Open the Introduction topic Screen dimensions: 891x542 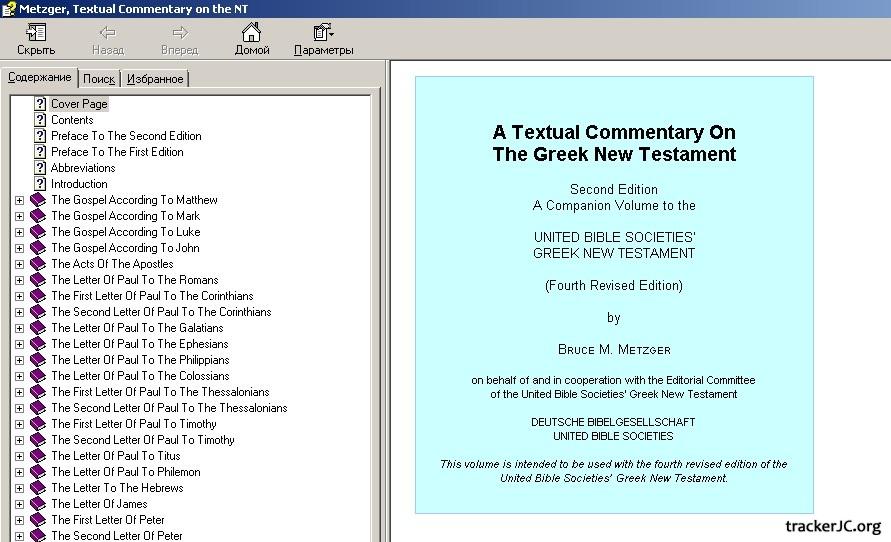pyautogui.click(x=79, y=184)
